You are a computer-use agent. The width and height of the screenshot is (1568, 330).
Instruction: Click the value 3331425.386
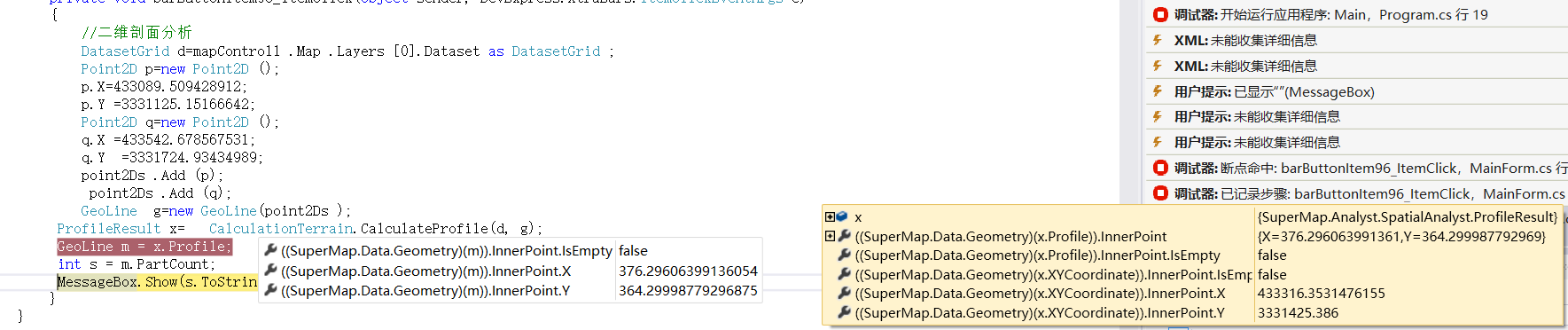(x=1298, y=313)
